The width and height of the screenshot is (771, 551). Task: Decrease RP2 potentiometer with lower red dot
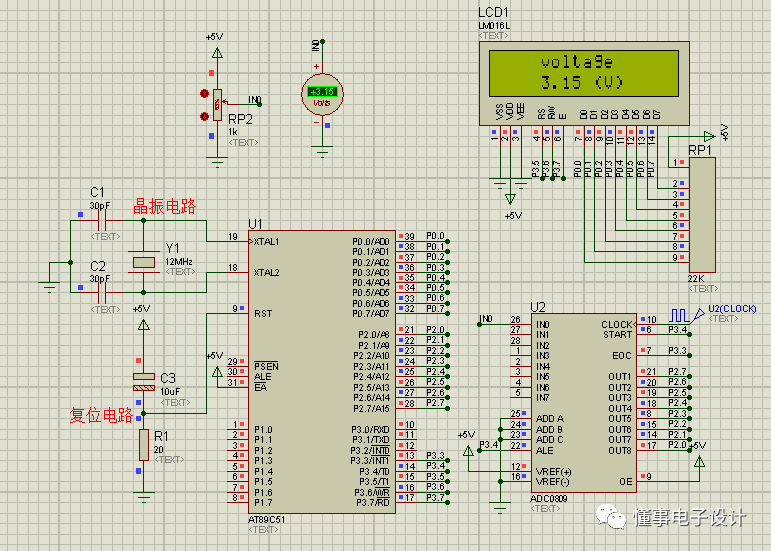coord(206,116)
